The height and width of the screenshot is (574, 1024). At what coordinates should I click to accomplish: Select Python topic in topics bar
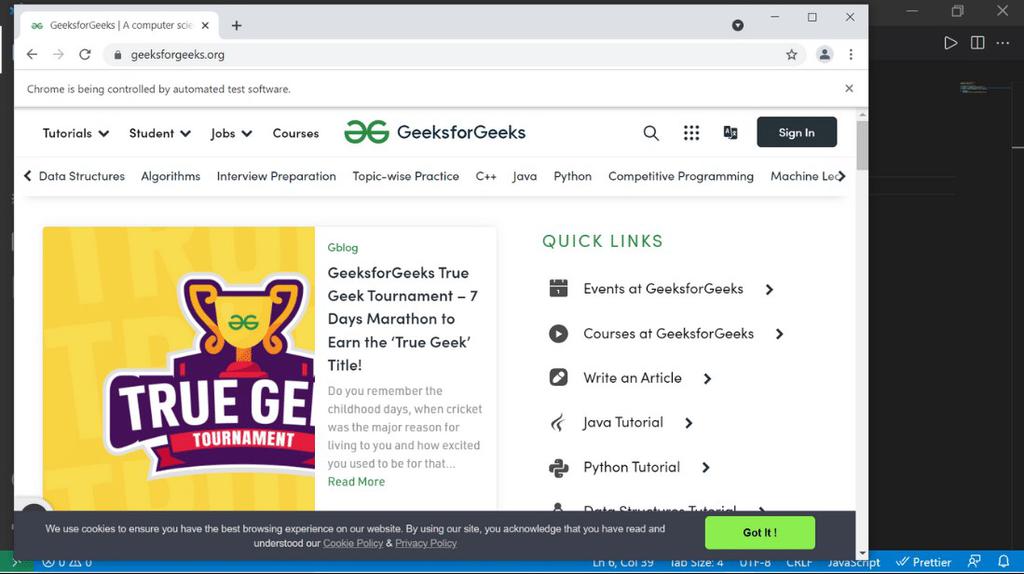click(x=573, y=176)
